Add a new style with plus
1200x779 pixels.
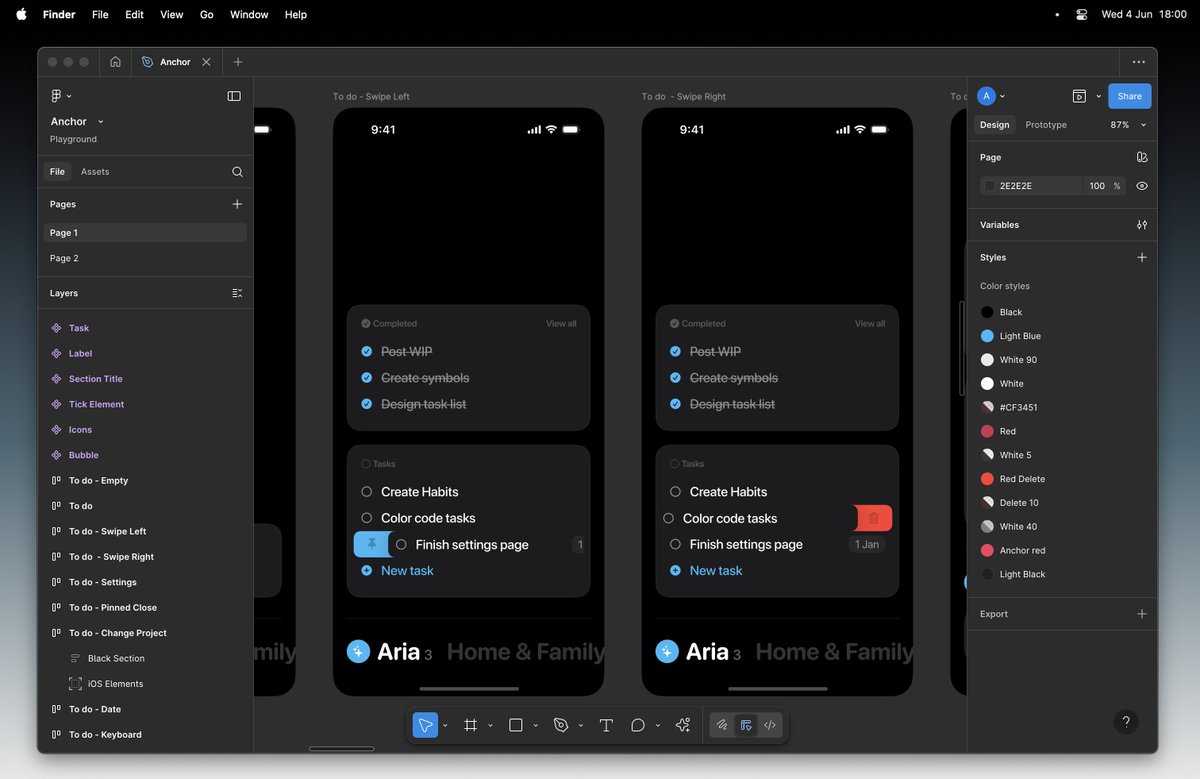click(x=1142, y=257)
